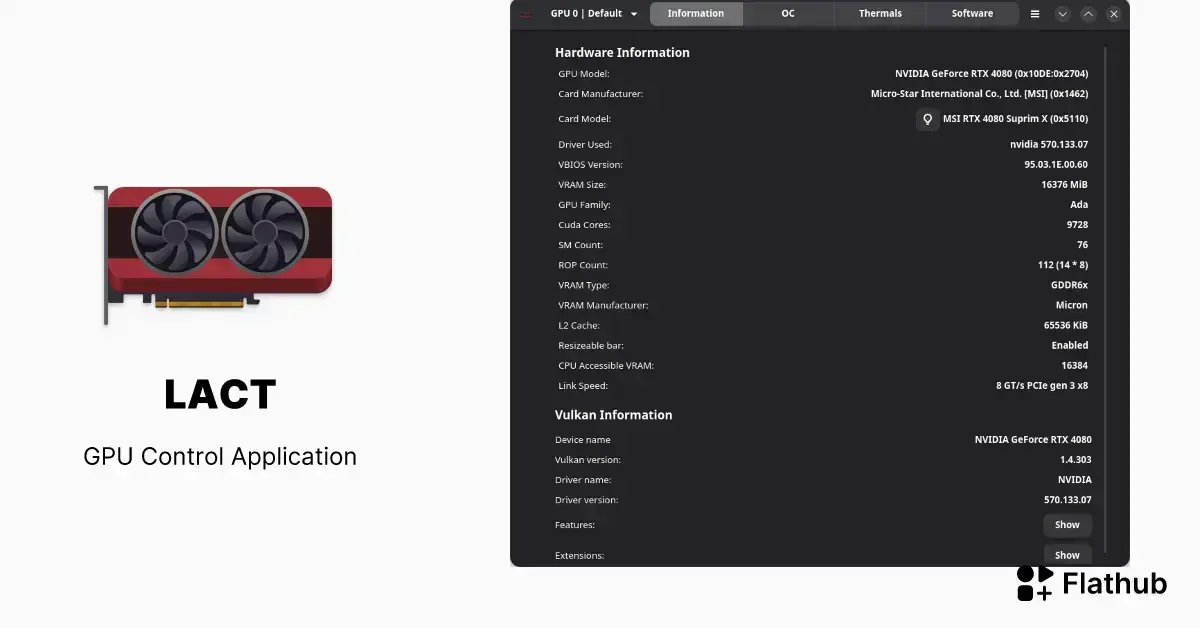Click the VBIOS Version label
Image resolution: width=1200 pixels, height=628 pixels.
pos(590,165)
